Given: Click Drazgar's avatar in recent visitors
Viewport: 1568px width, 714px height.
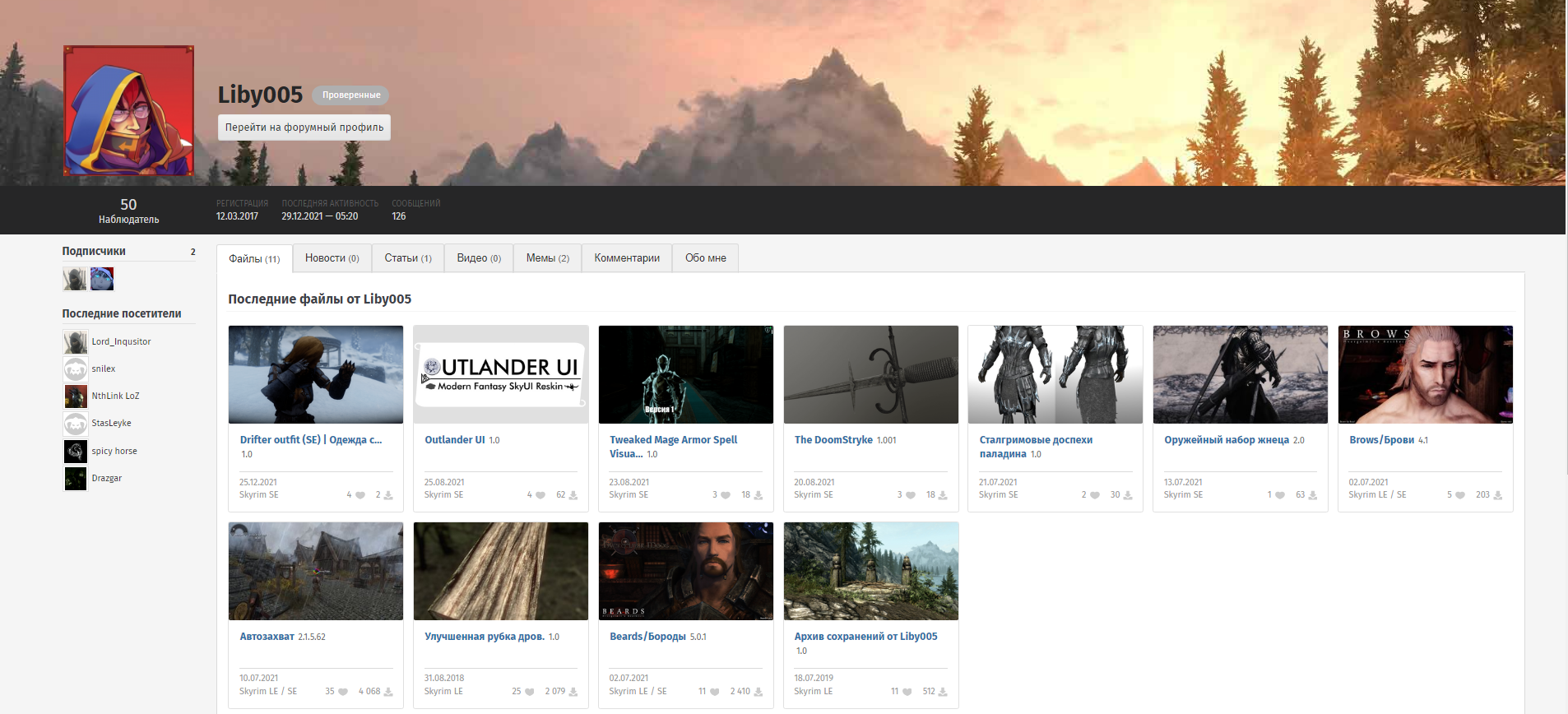Looking at the screenshot, I should pyautogui.click(x=76, y=479).
